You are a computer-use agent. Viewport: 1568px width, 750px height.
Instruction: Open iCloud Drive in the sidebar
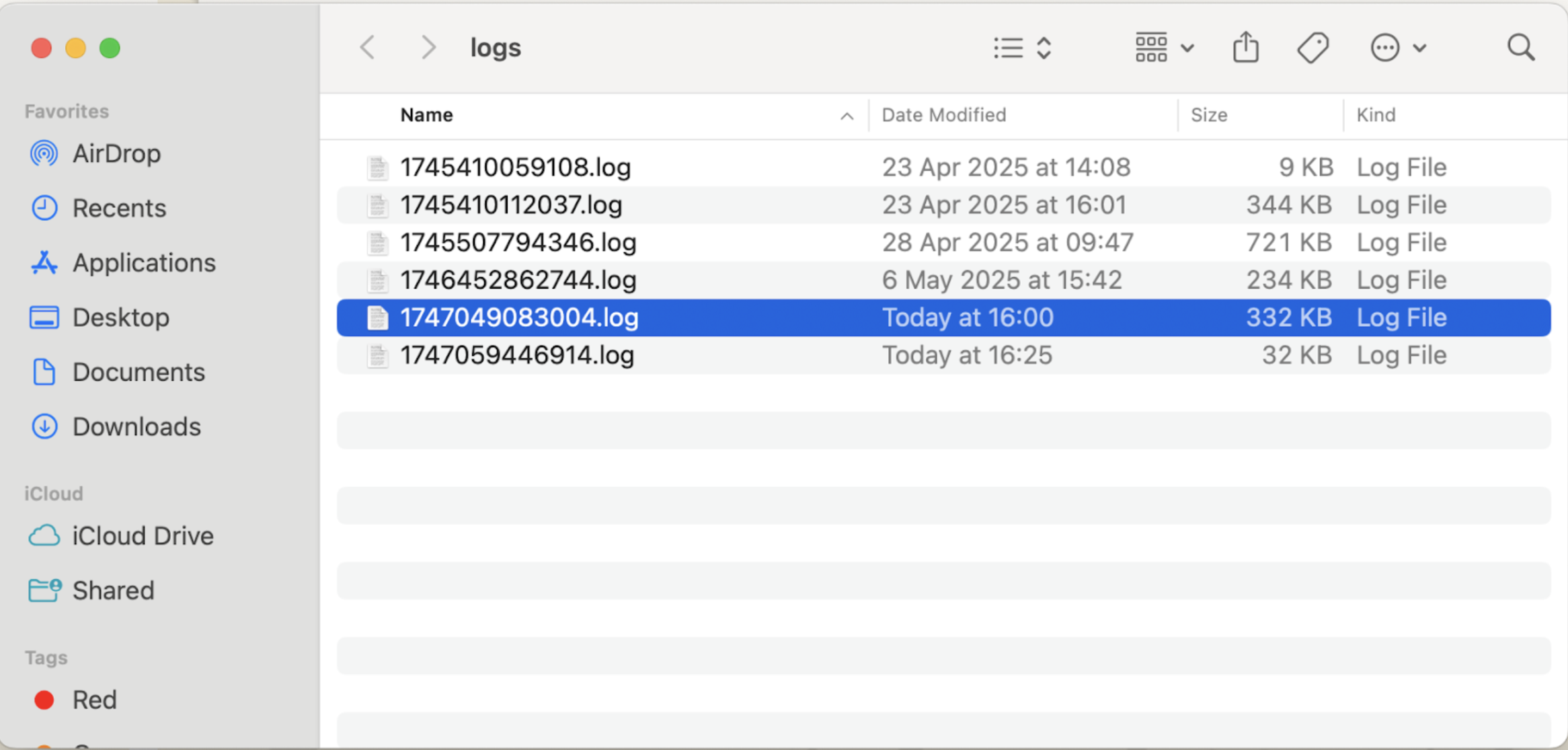143,535
